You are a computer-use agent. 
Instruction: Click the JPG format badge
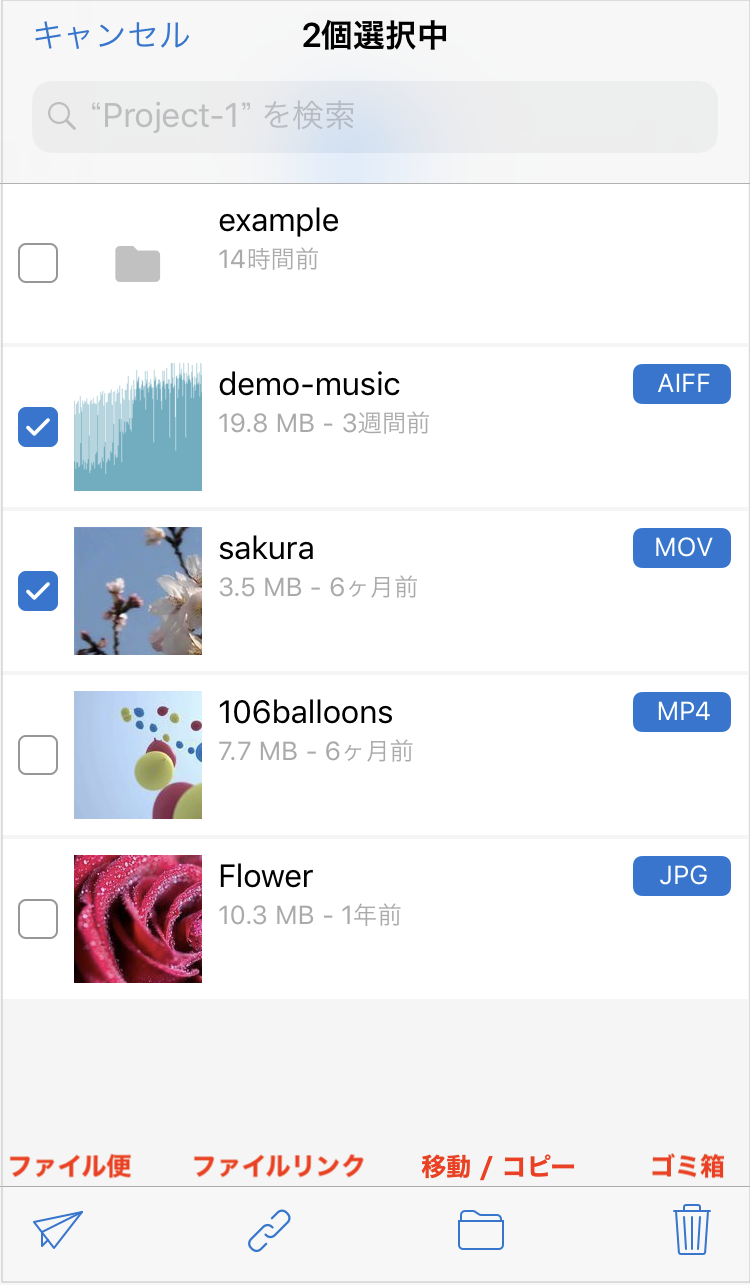[682, 876]
